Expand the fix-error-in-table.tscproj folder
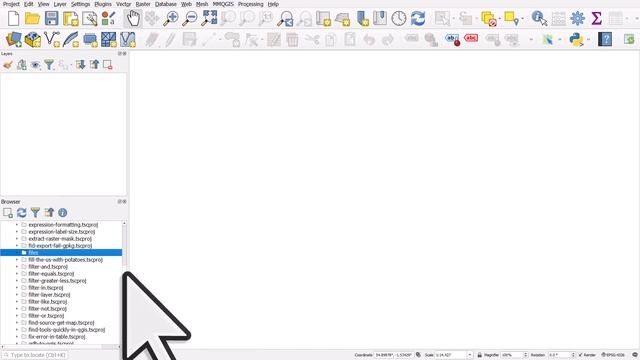The width and height of the screenshot is (640, 360). tap(17, 337)
